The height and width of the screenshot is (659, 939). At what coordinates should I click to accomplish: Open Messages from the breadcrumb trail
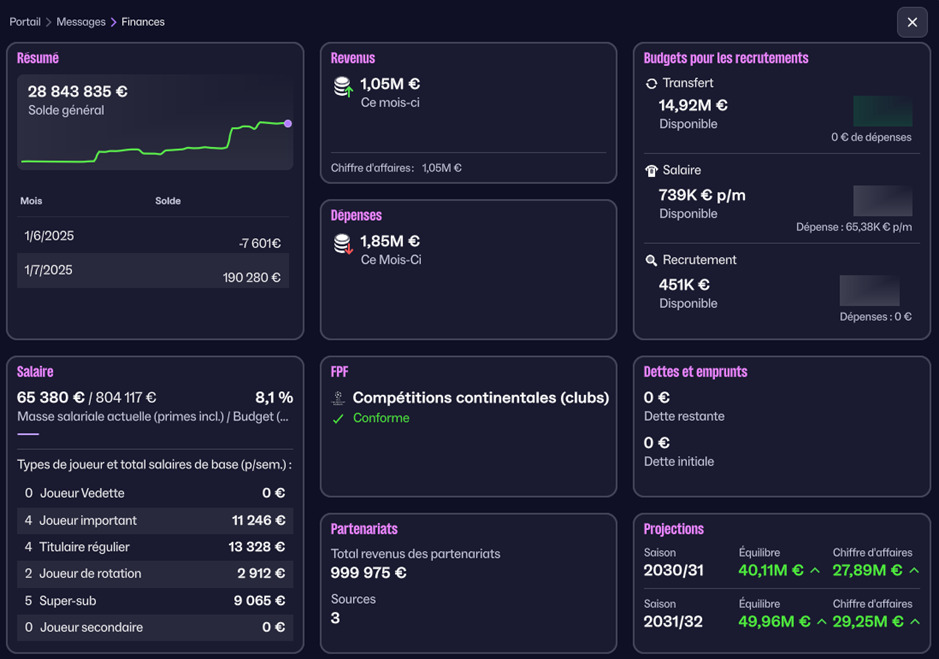(81, 22)
